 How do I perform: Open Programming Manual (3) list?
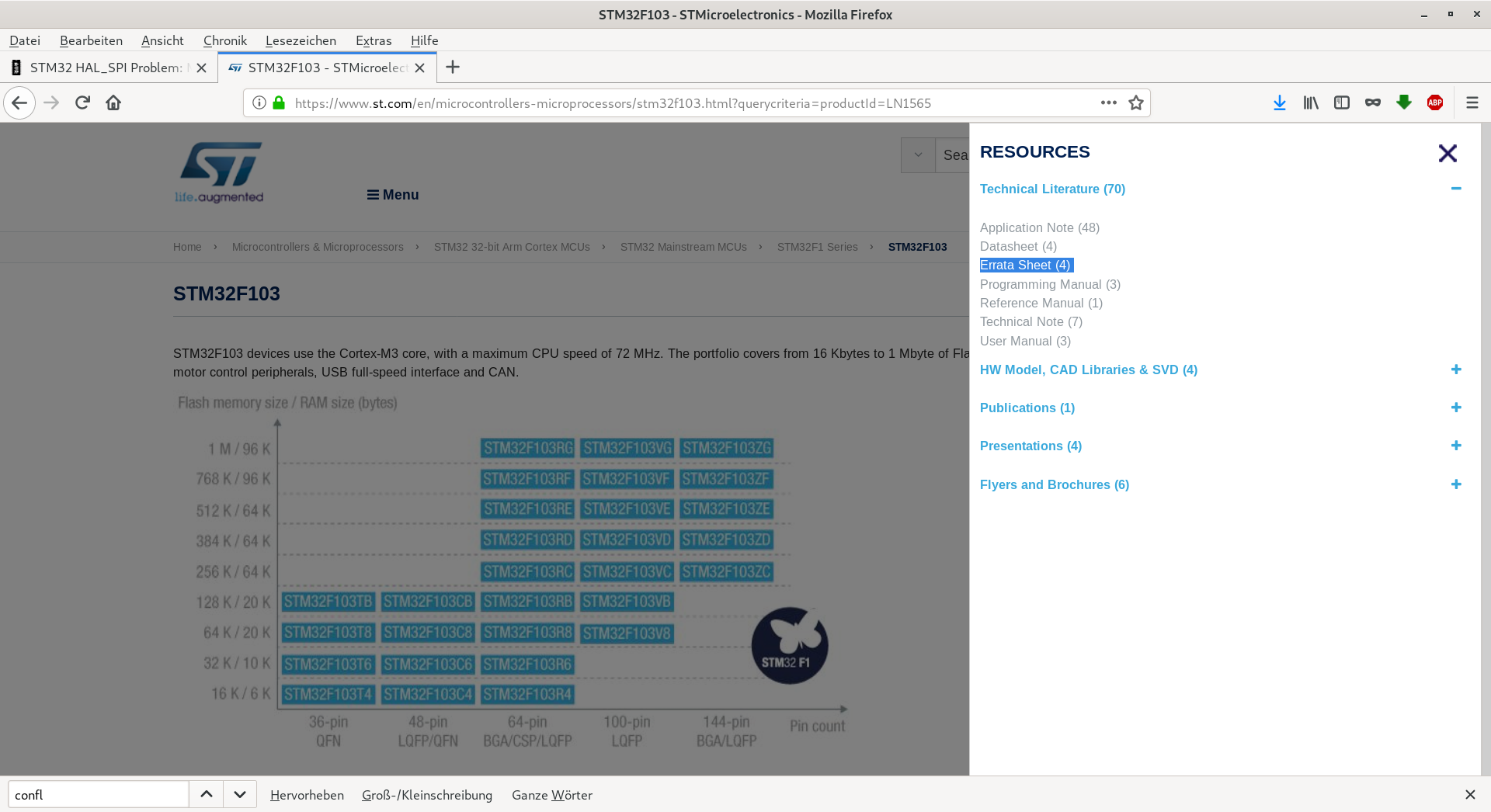tap(1050, 284)
